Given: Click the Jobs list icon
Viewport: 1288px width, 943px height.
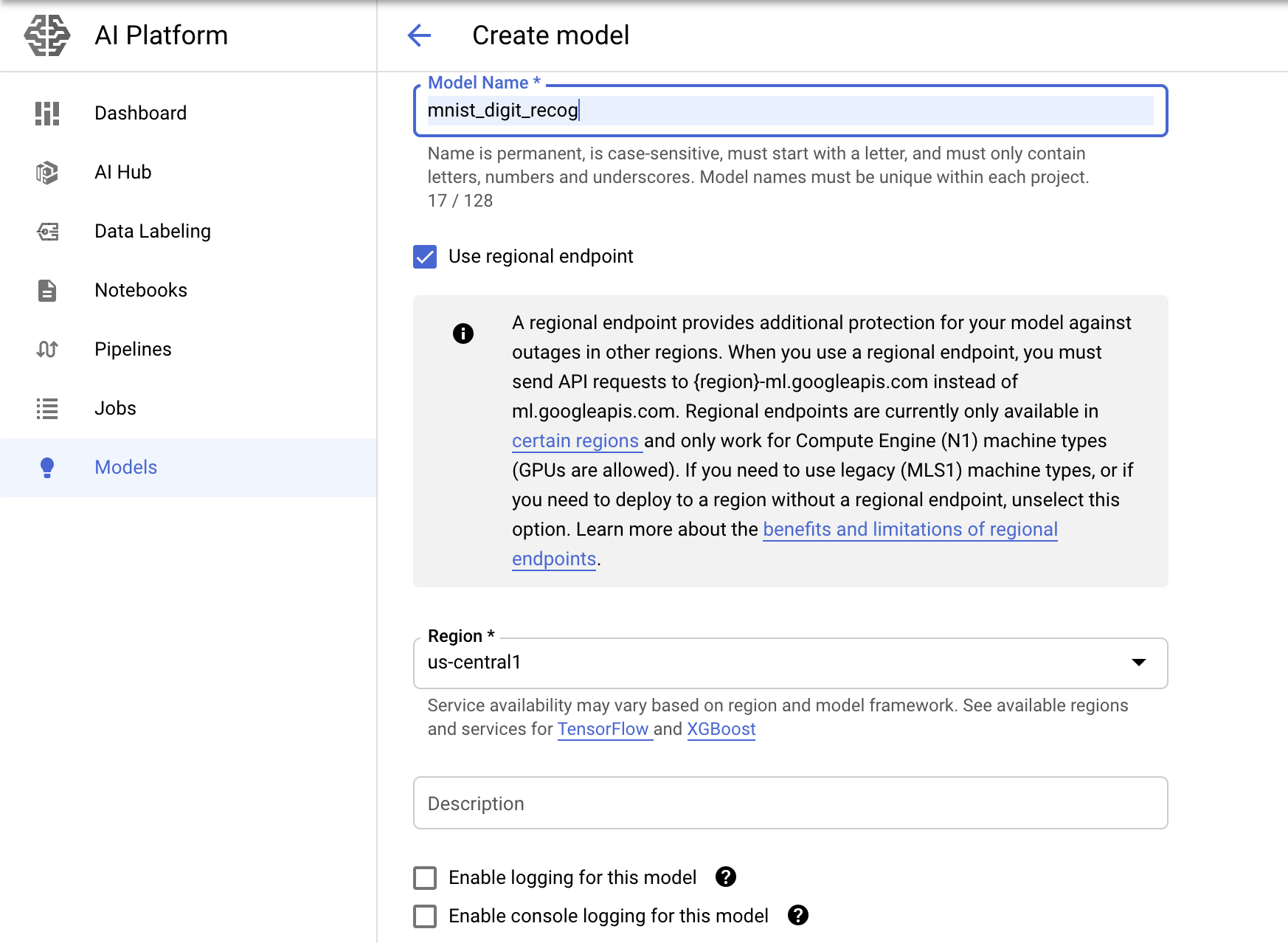Looking at the screenshot, I should [x=47, y=408].
